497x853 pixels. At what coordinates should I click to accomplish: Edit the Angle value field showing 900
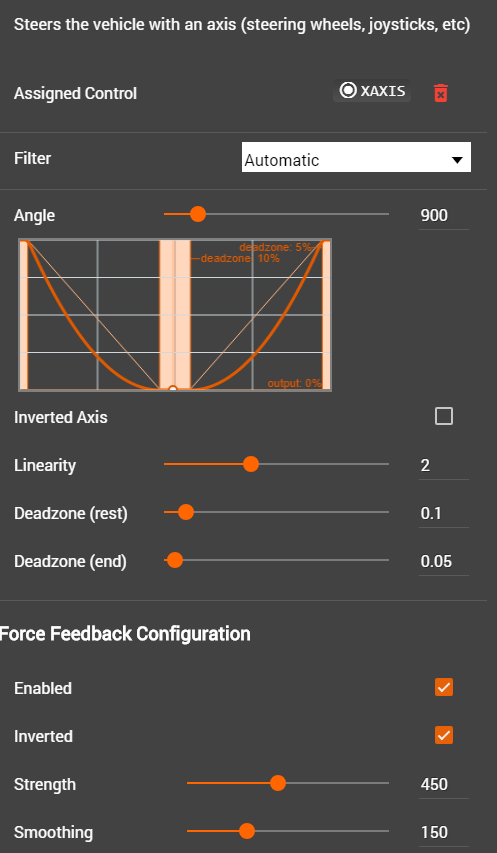pyautogui.click(x=443, y=215)
